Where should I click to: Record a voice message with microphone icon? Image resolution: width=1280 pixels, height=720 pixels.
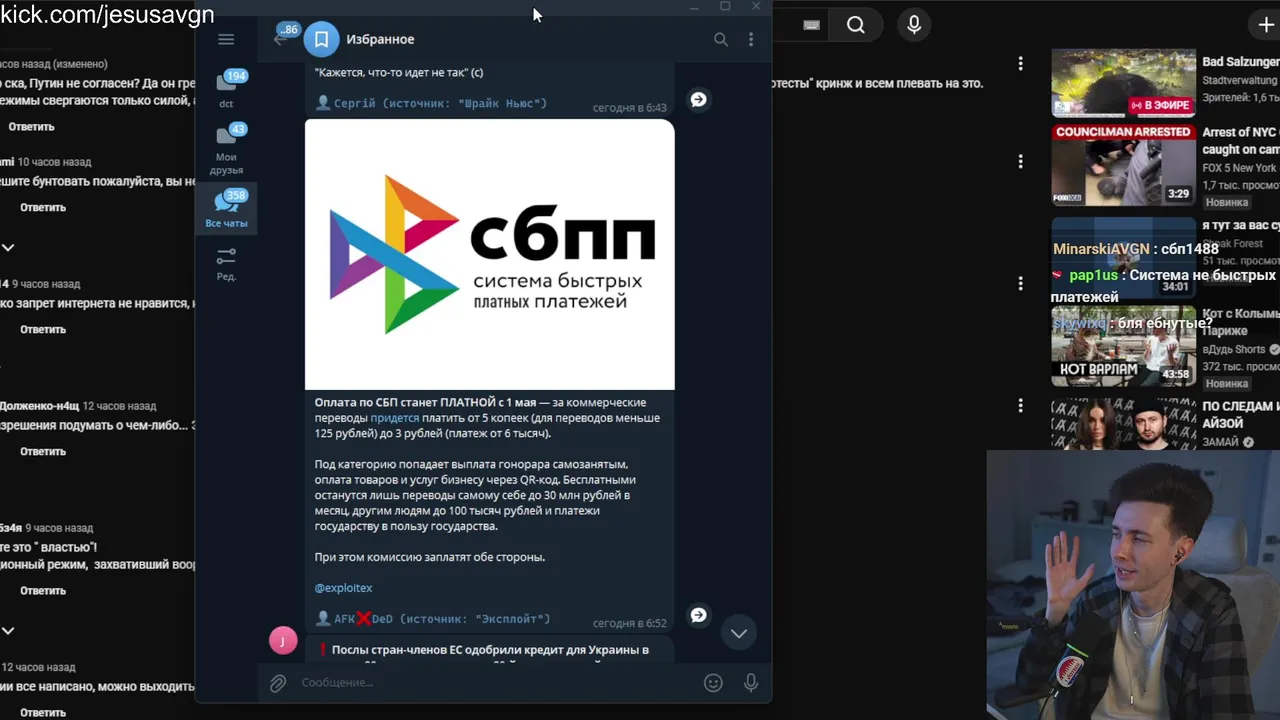751,683
